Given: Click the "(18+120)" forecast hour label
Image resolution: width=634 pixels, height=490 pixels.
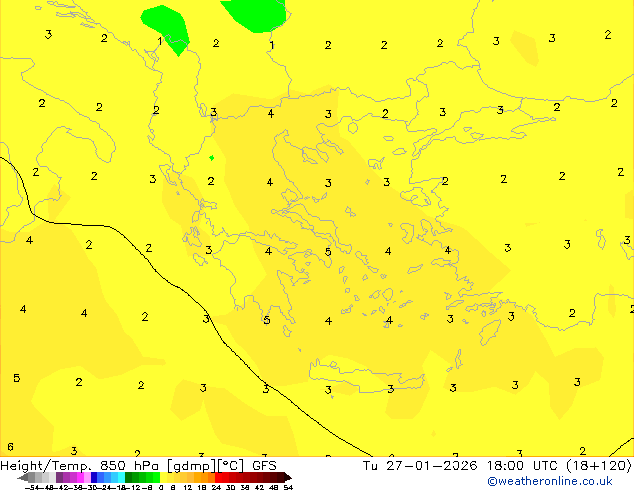Looking at the screenshot, I should pyautogui.click(x=599, y=466).
